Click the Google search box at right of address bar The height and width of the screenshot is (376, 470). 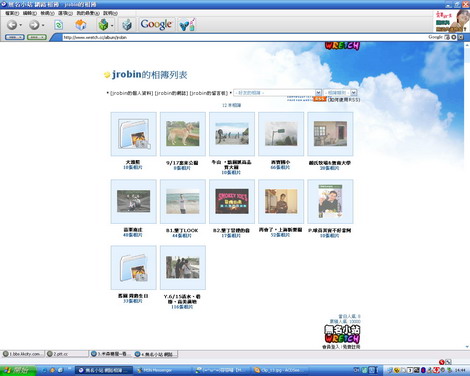(436, 37)
